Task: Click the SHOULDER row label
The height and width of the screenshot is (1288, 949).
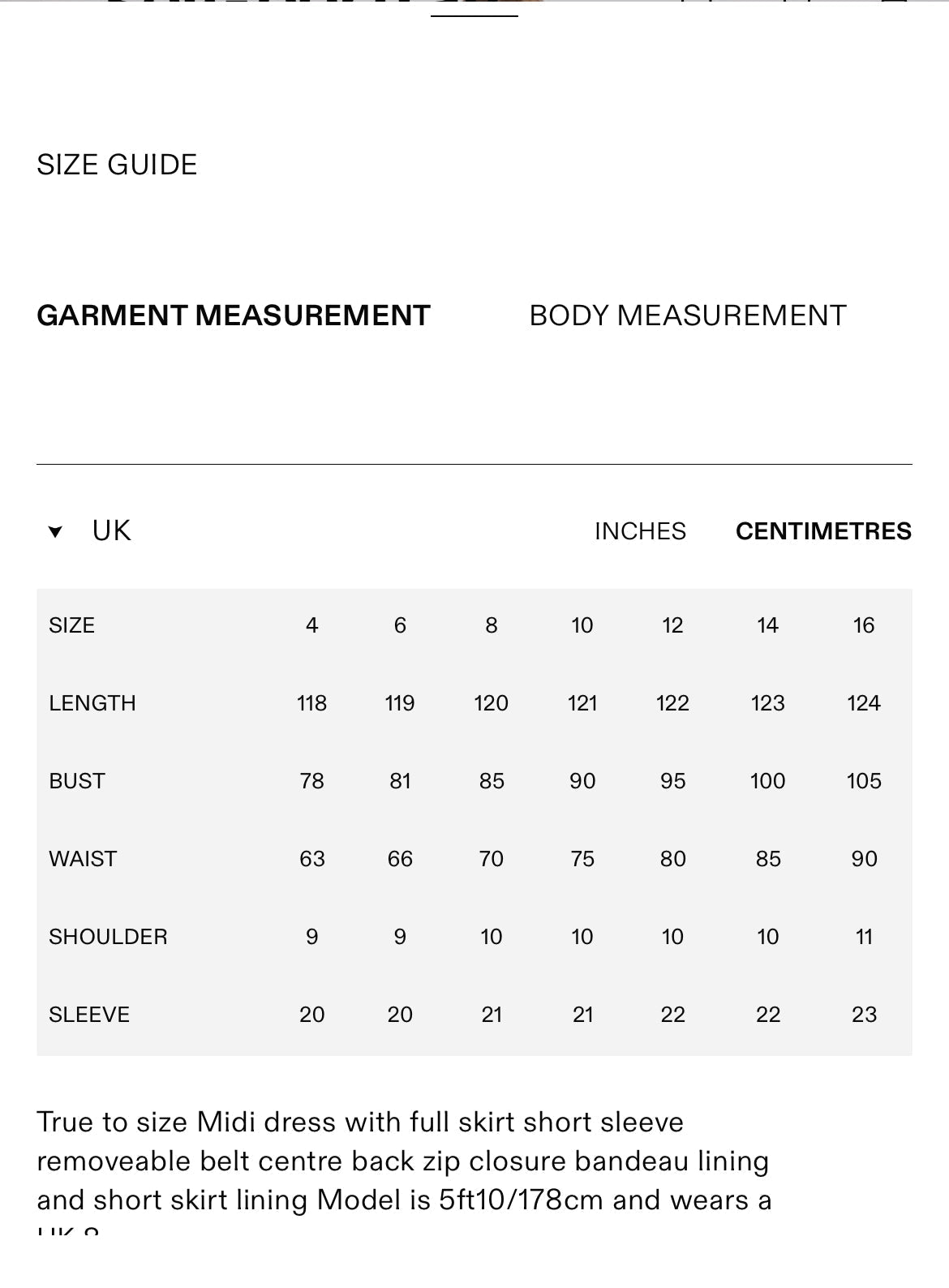Action: pos(108,937)
